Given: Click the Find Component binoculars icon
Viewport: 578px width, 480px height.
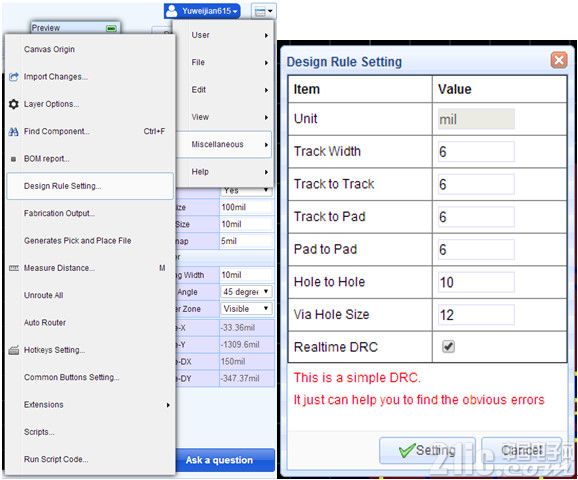Looking at the screenshot, I should [x=14, y=132].
